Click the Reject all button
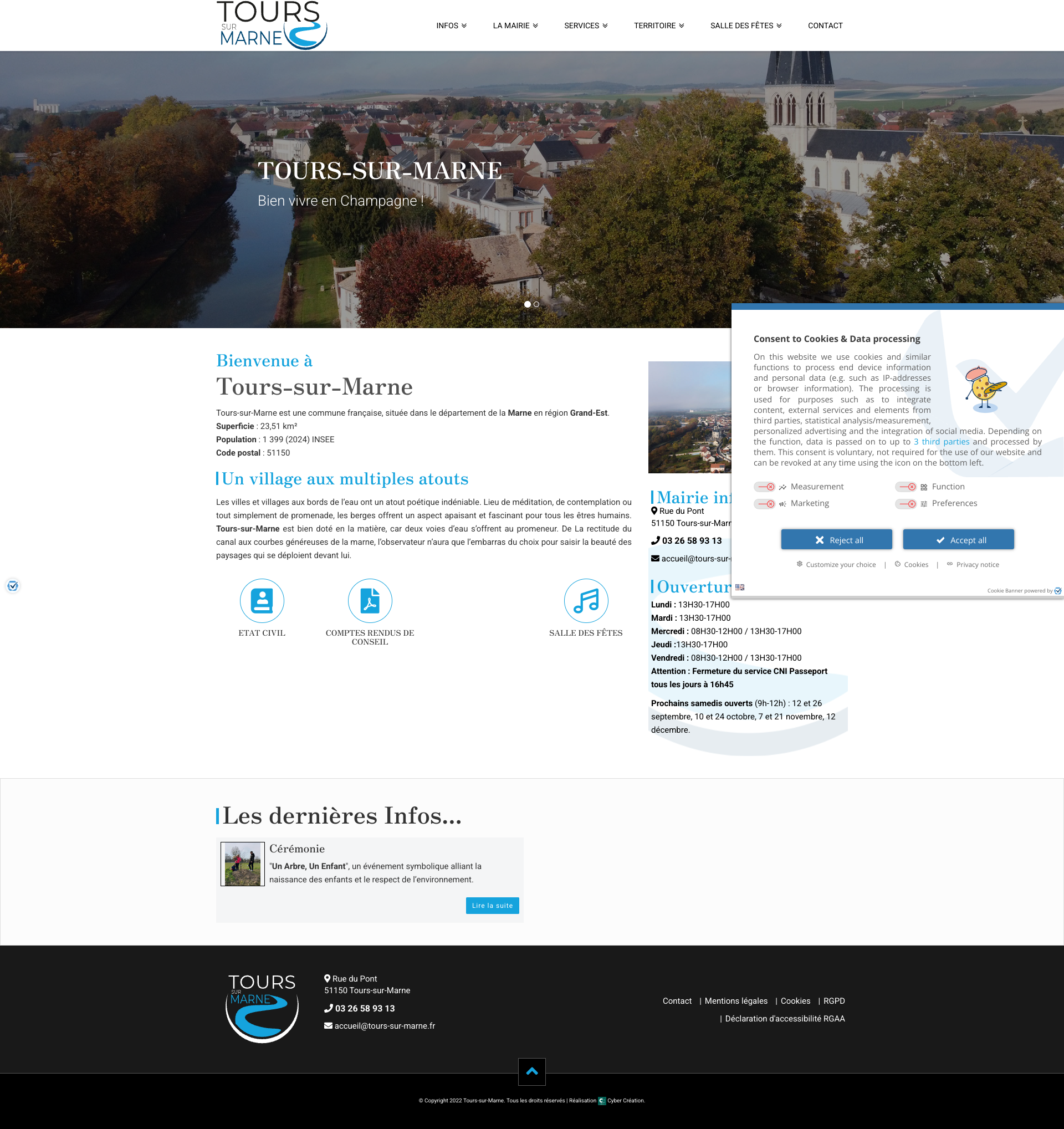 click(x=836, y=539)
